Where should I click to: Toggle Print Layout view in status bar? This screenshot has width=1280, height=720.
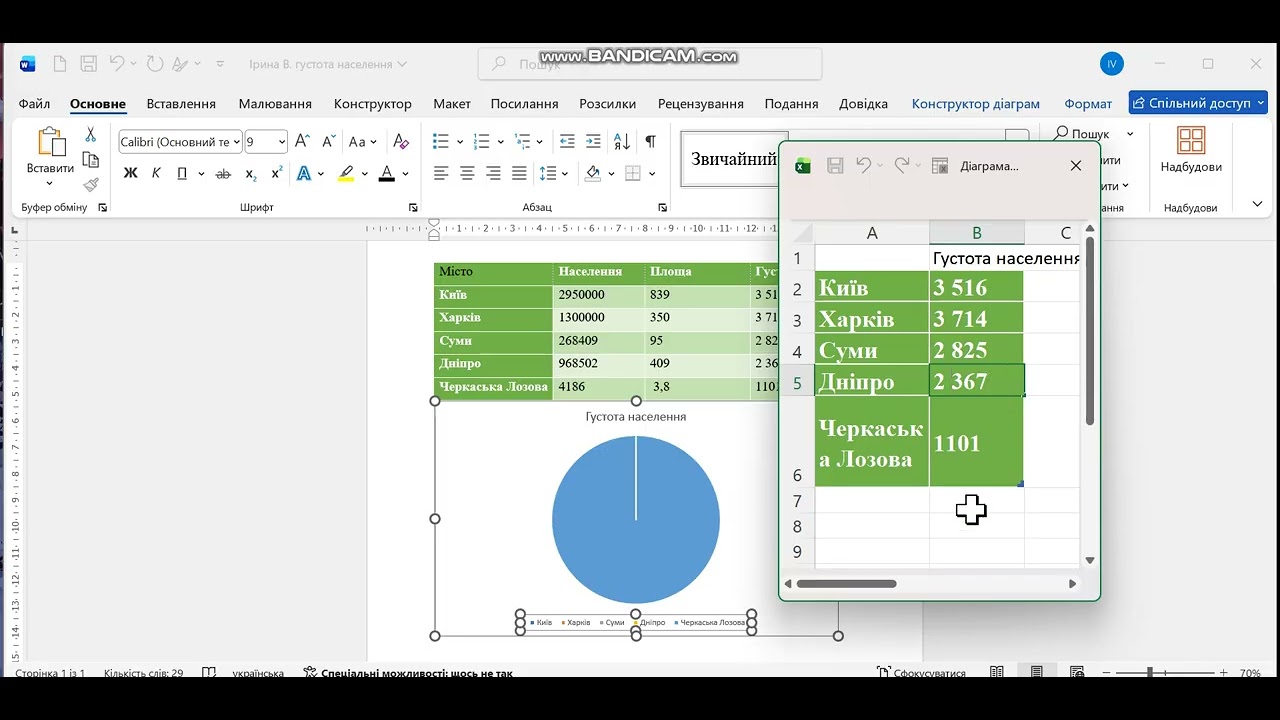coord(1037,673)
